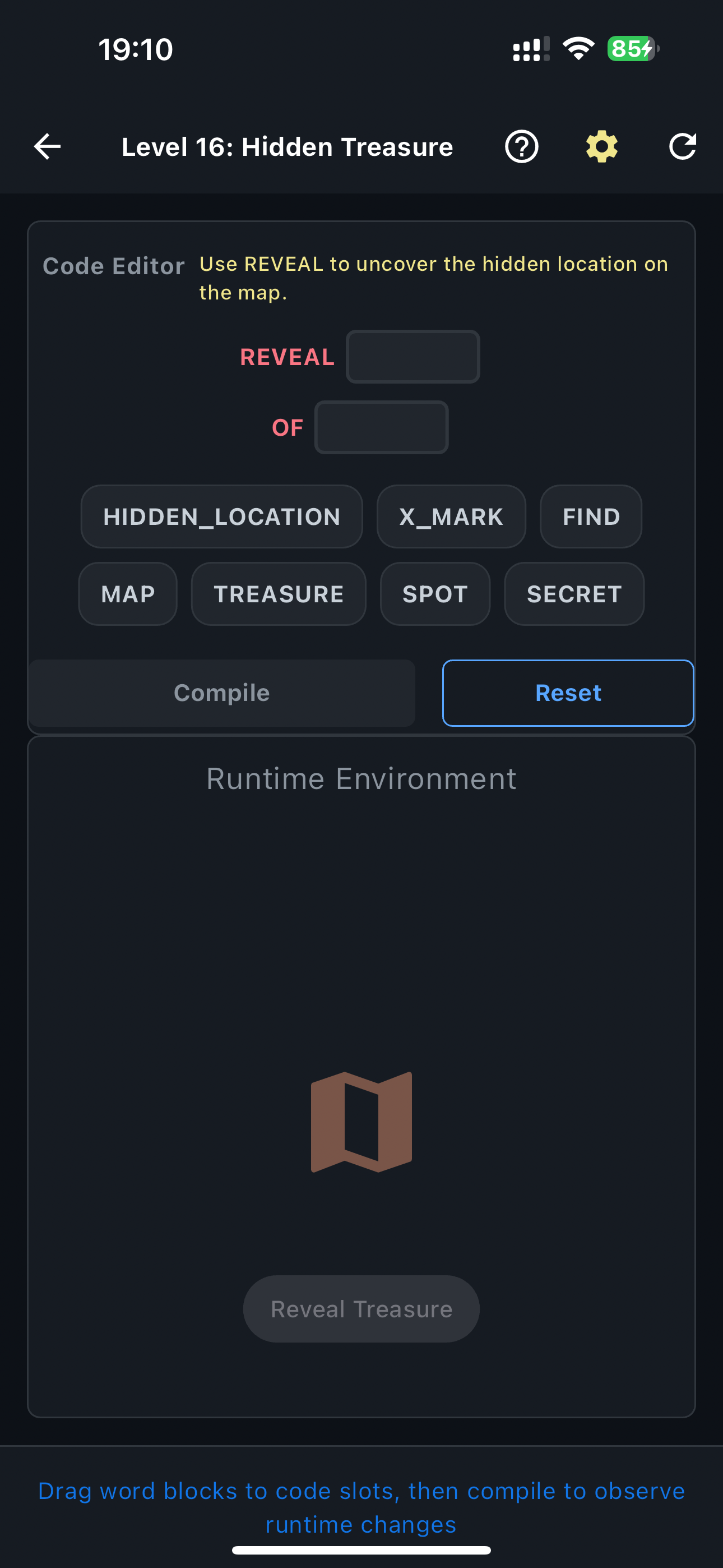The height and width of the screenshot is (1568, 723).
Task: Go back with the arrow icon
Action: coord(47,147)
